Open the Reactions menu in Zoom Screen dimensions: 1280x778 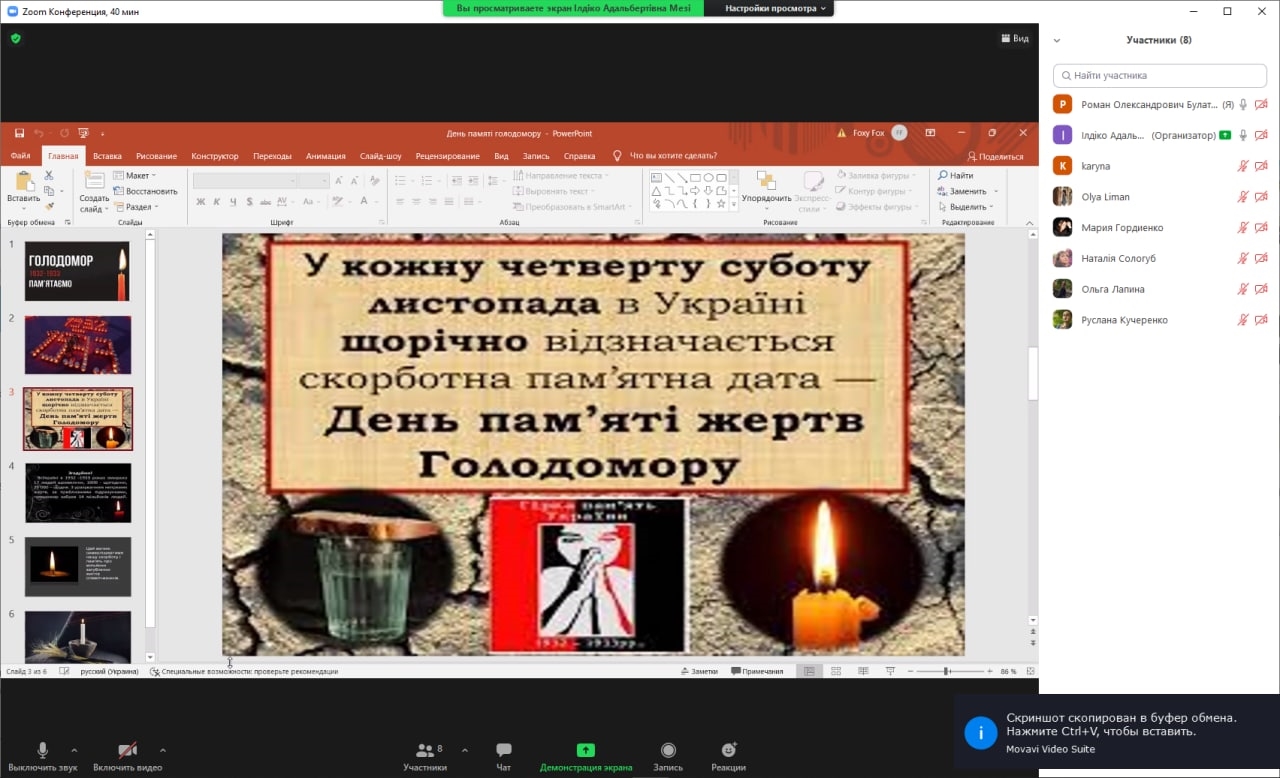[x=729, y=751]
